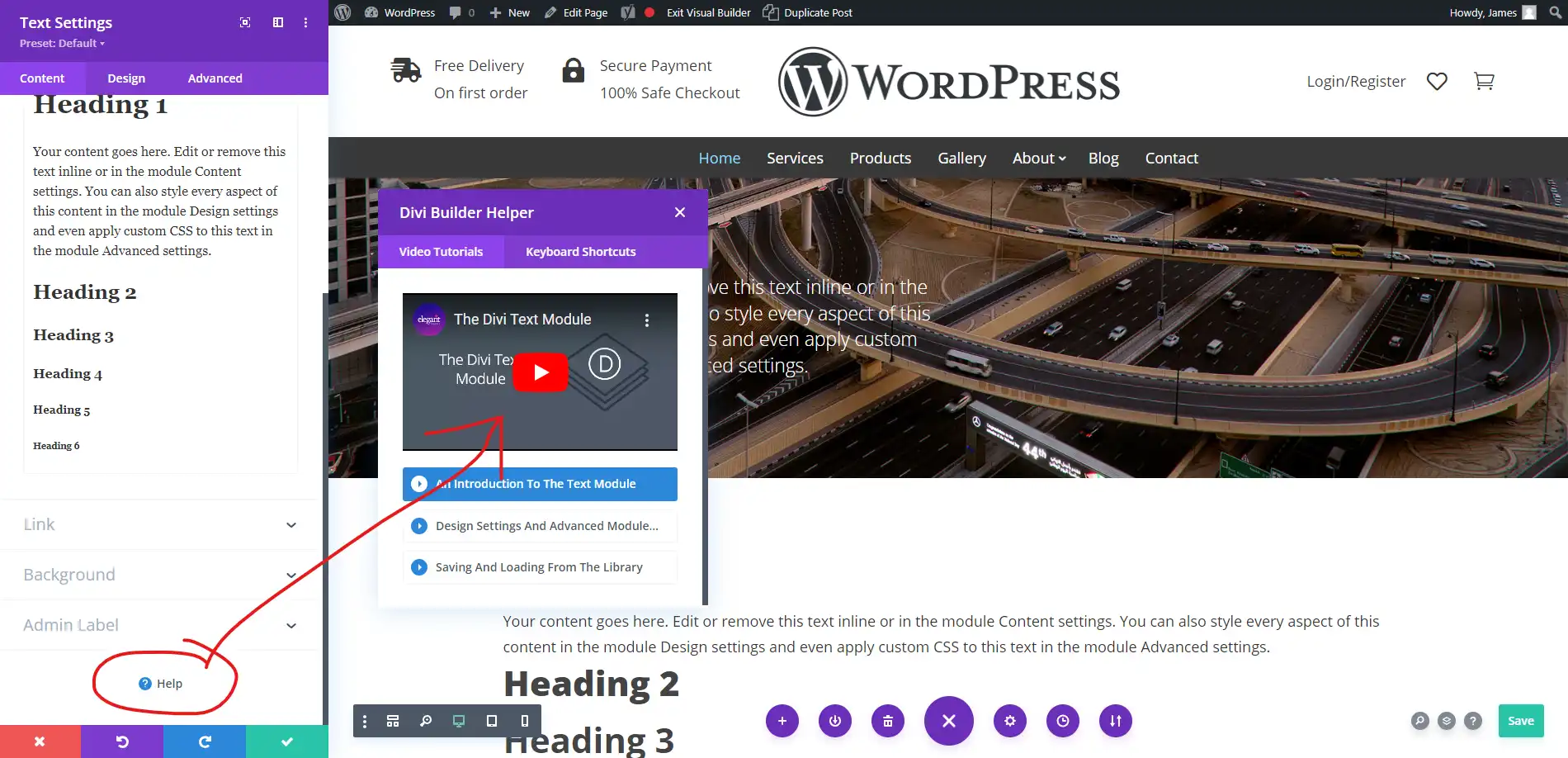Switch to phone preview mode
This screenshot has width=1568, height=758.
tap(524, 721)
